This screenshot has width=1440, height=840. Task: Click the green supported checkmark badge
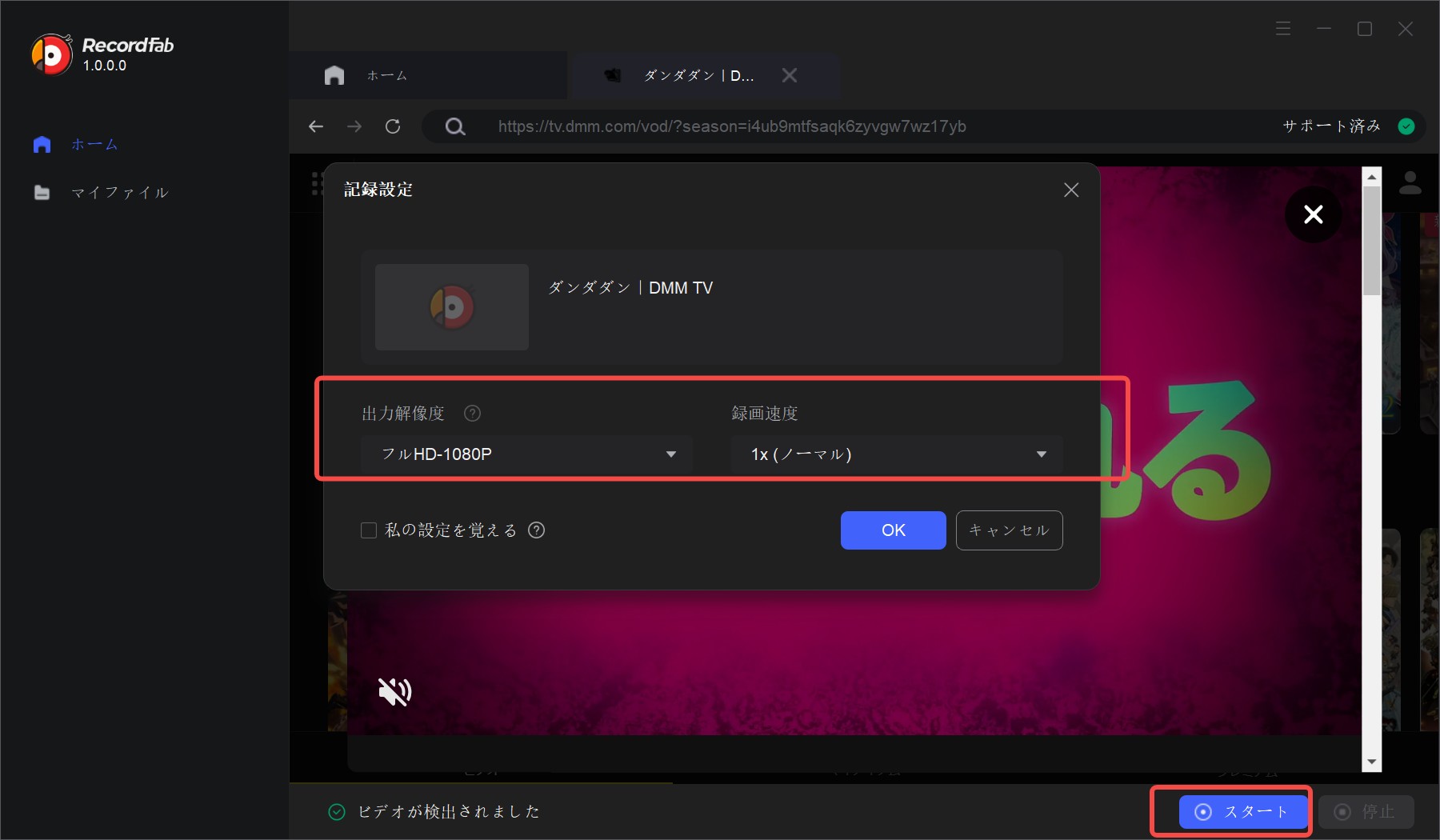(1406, 126)
